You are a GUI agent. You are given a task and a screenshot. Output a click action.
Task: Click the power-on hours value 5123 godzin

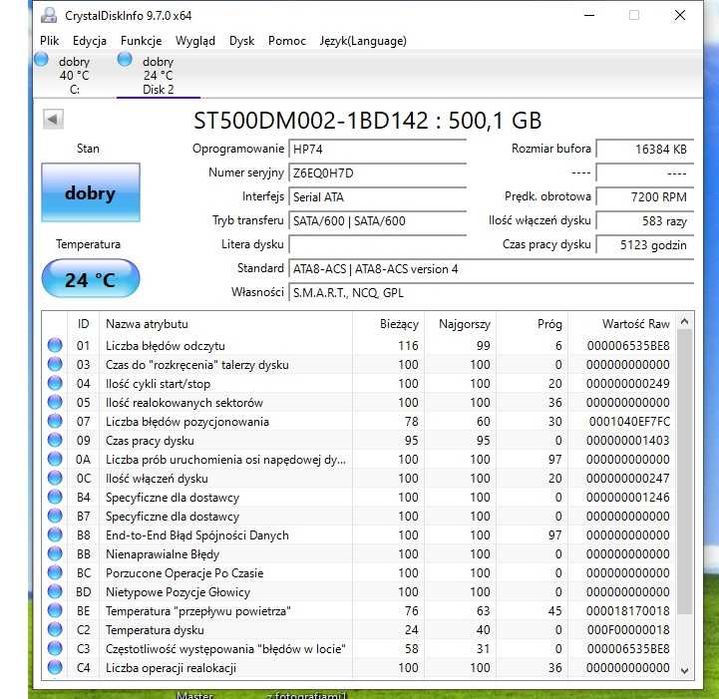click(645, 244)
